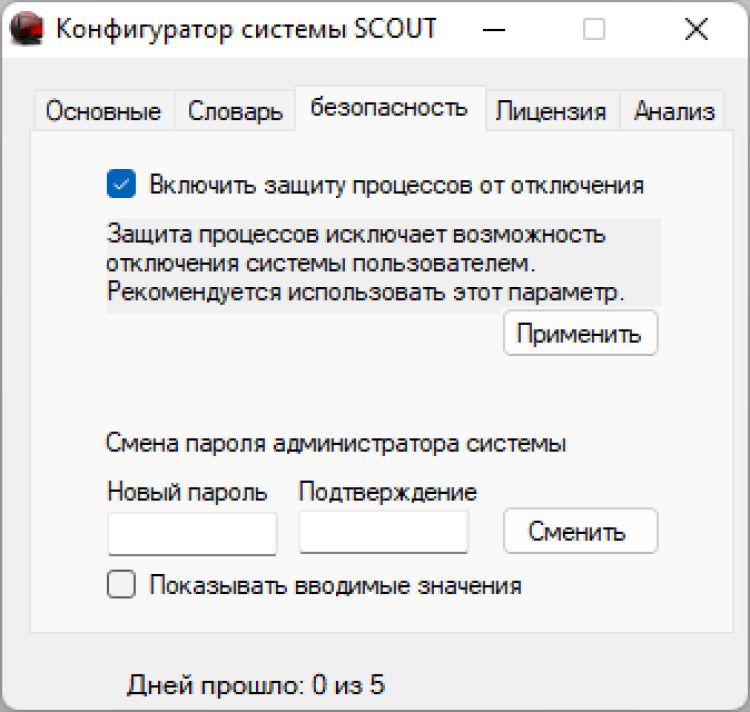Click the Дней прошло status text
Screen dimensions: 750x712
256,685
